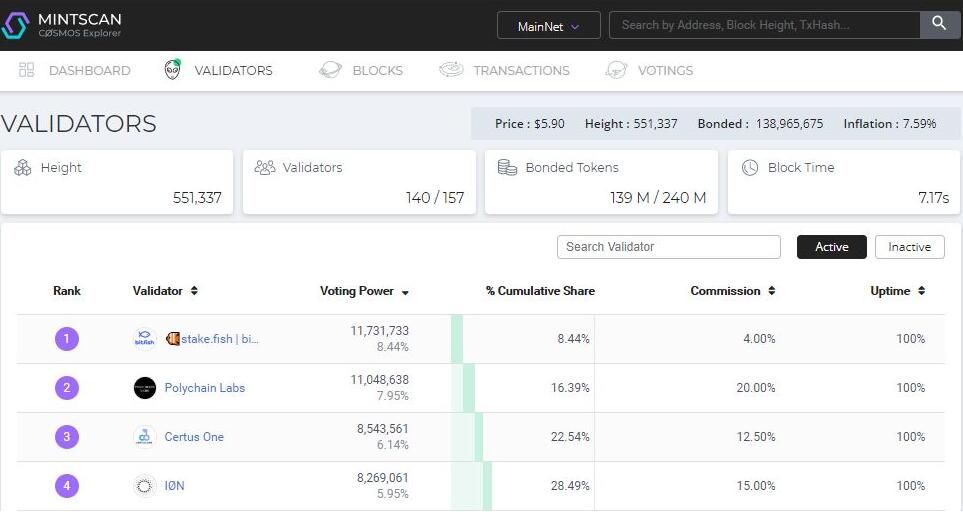Click commission 12.50% cell
The width and height of the screenshot is (963, 532).
756,437
